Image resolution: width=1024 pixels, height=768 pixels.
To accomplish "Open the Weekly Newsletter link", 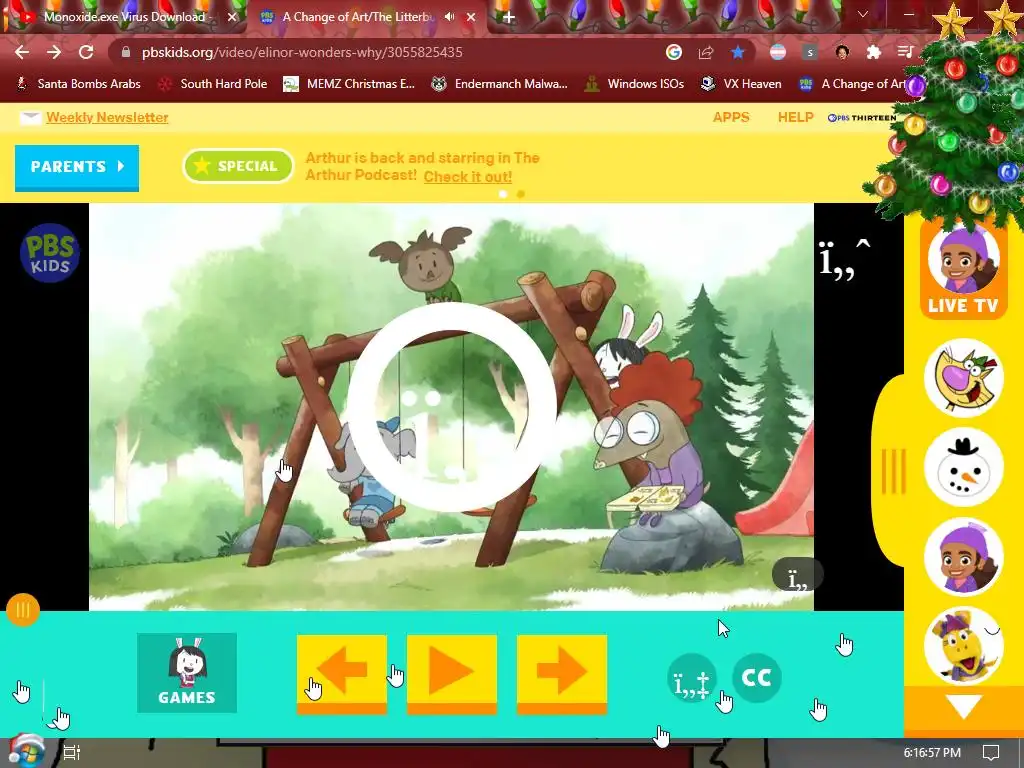I will pos(107,118).
